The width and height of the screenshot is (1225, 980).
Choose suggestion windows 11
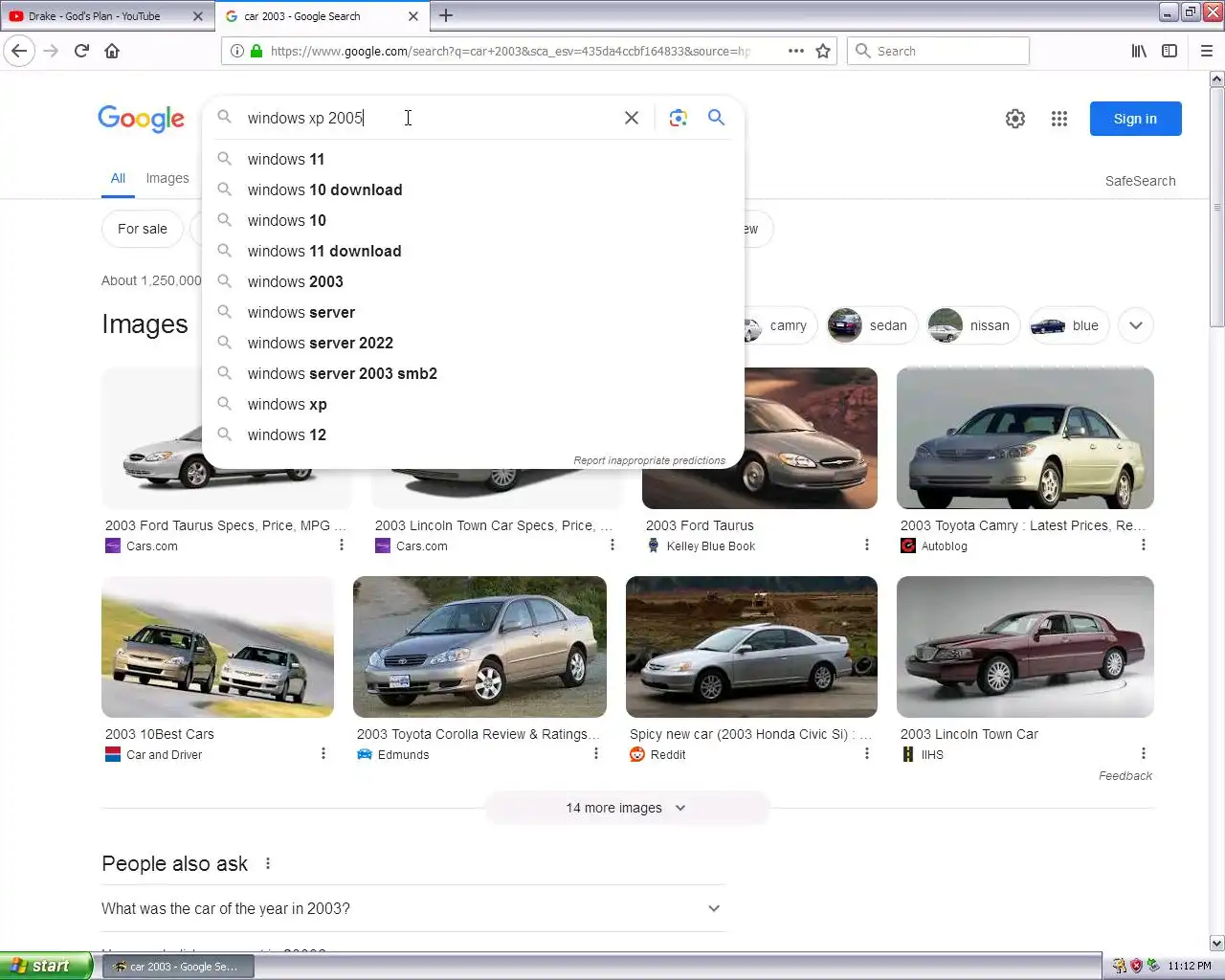pyautogui.click(x=474, y=159)
